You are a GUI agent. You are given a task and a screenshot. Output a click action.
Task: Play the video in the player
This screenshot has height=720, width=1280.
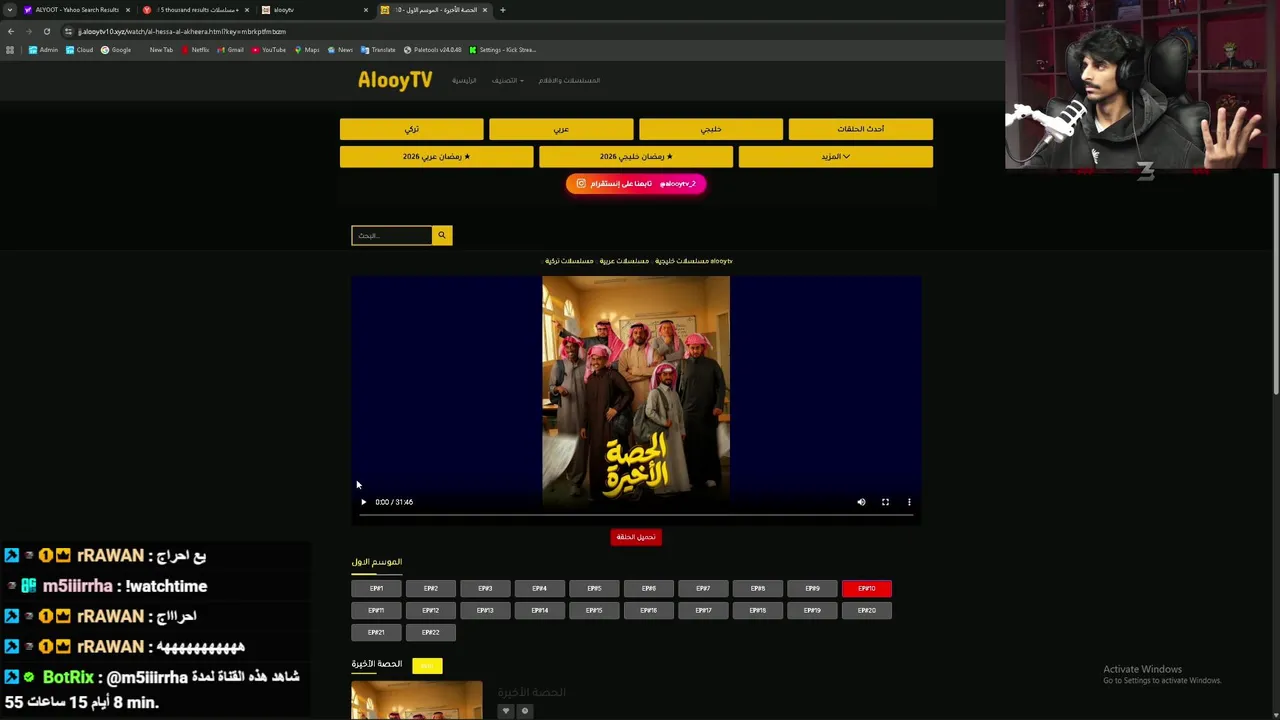point(363,502)
